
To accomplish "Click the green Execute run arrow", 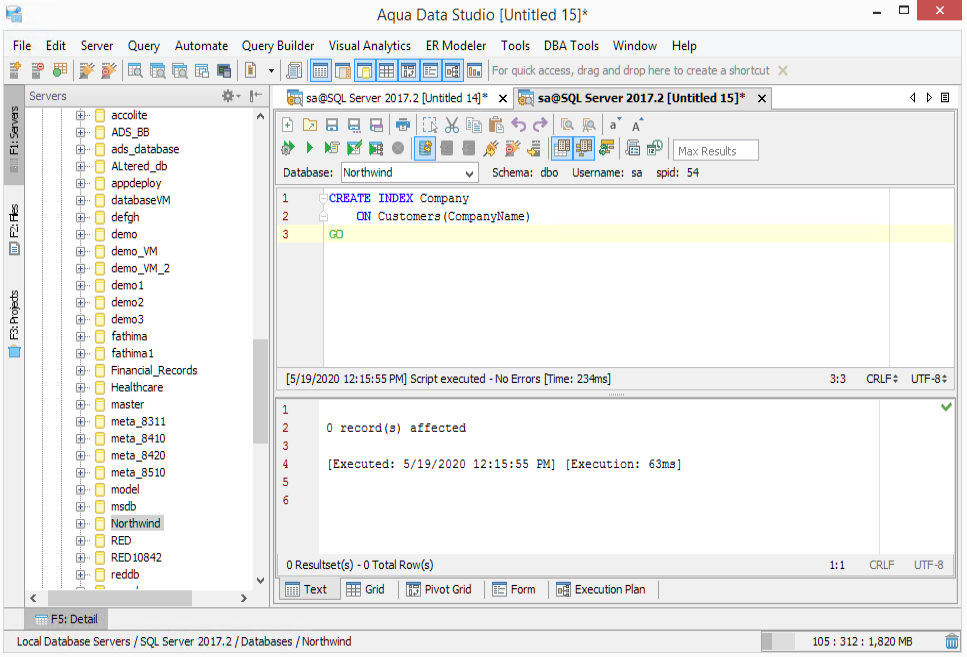I will tap(309, 149).
